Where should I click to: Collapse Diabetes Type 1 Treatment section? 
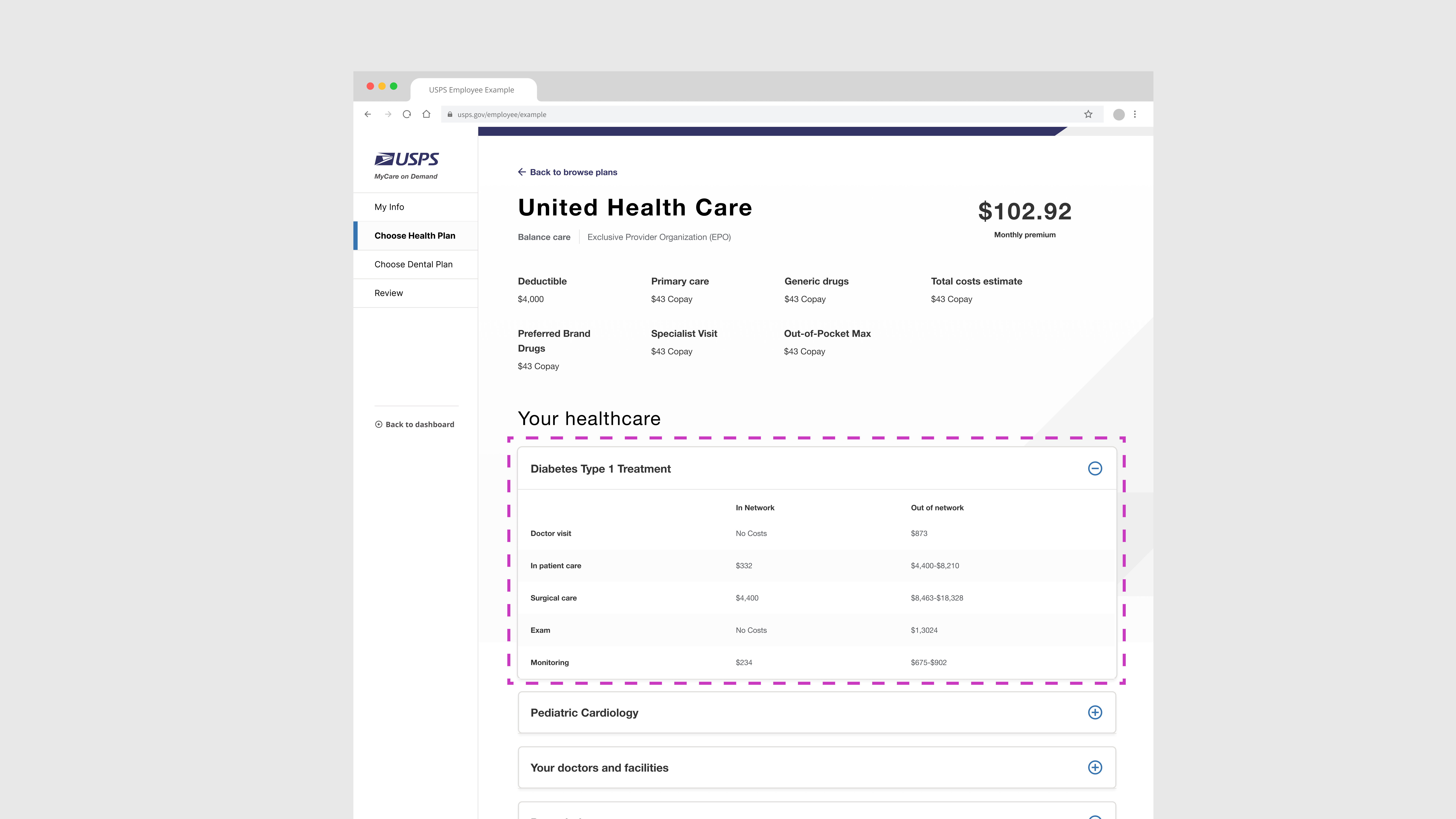click(1095, 469)
